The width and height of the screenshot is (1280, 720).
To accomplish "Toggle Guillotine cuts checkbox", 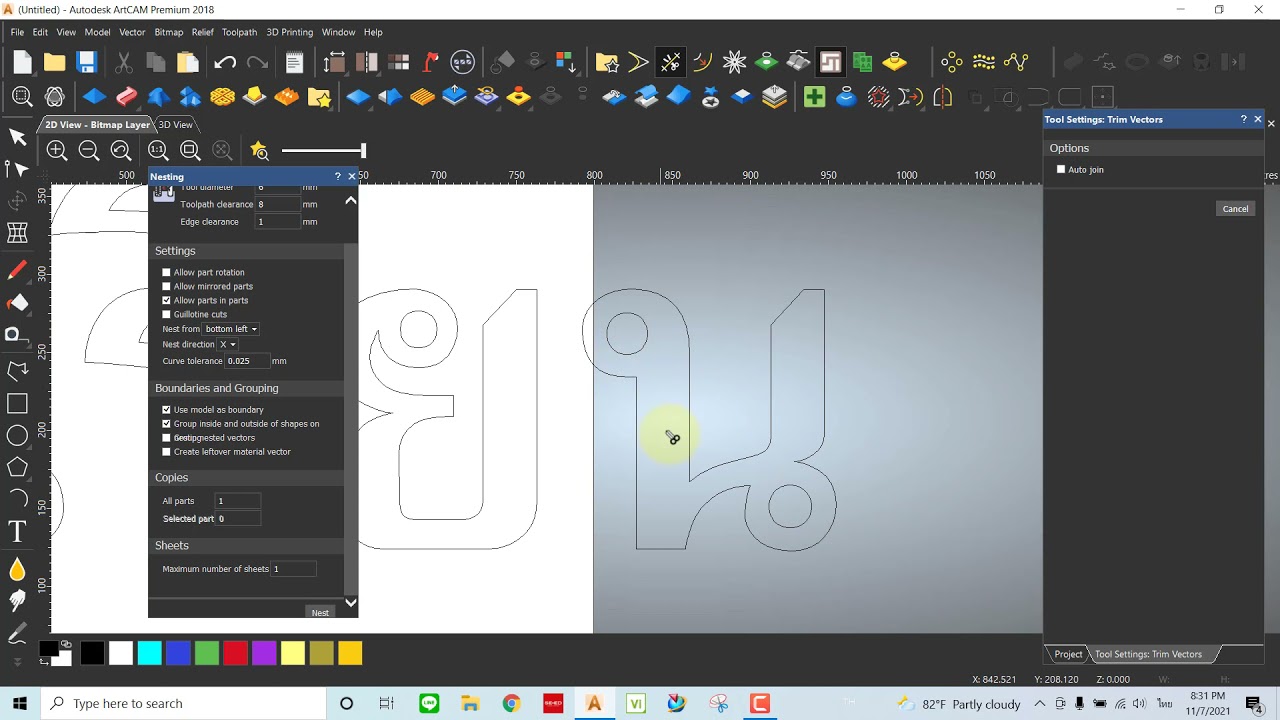I will point(166,314).
